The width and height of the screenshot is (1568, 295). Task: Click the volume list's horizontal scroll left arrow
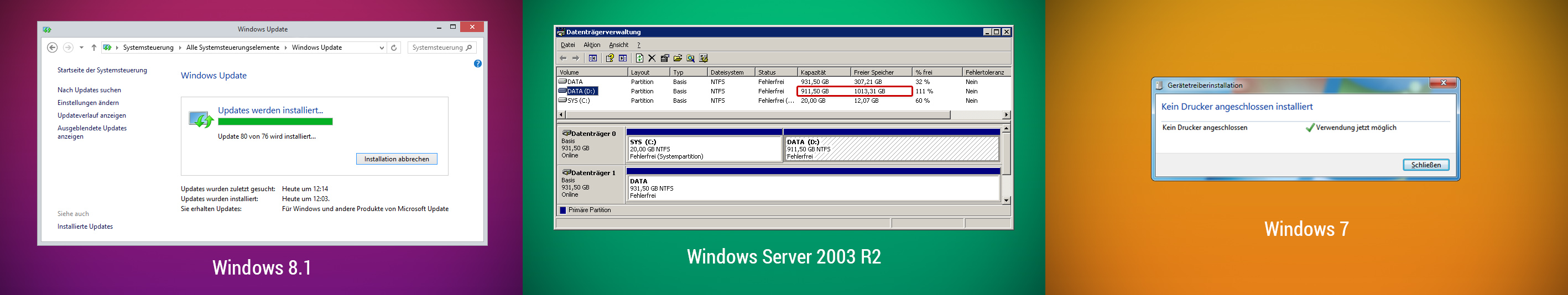coord(561,115)
